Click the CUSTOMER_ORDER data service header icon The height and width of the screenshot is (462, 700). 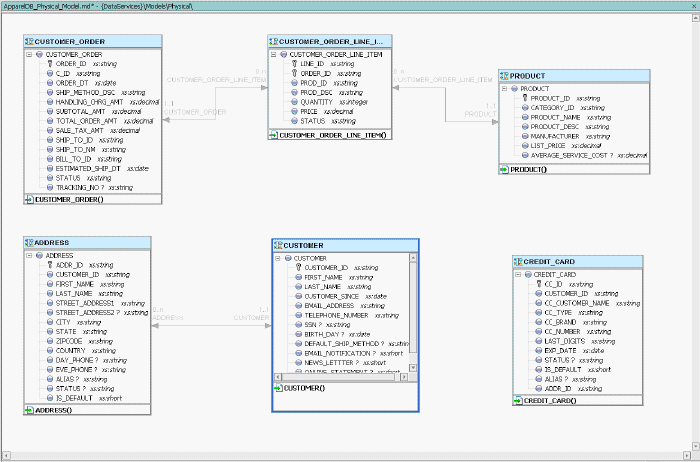pyautogui.click(x=29, y=42)
